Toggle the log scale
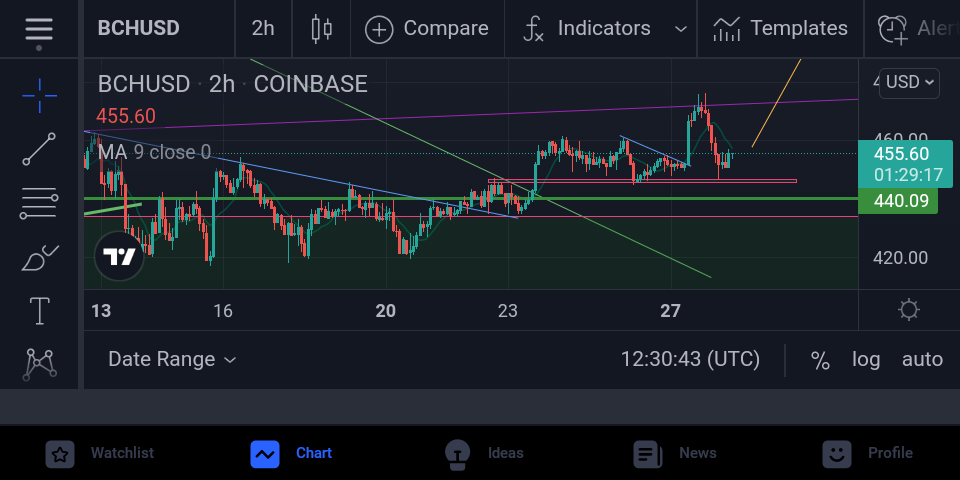 pyautogui.click(x=866, y=359)
